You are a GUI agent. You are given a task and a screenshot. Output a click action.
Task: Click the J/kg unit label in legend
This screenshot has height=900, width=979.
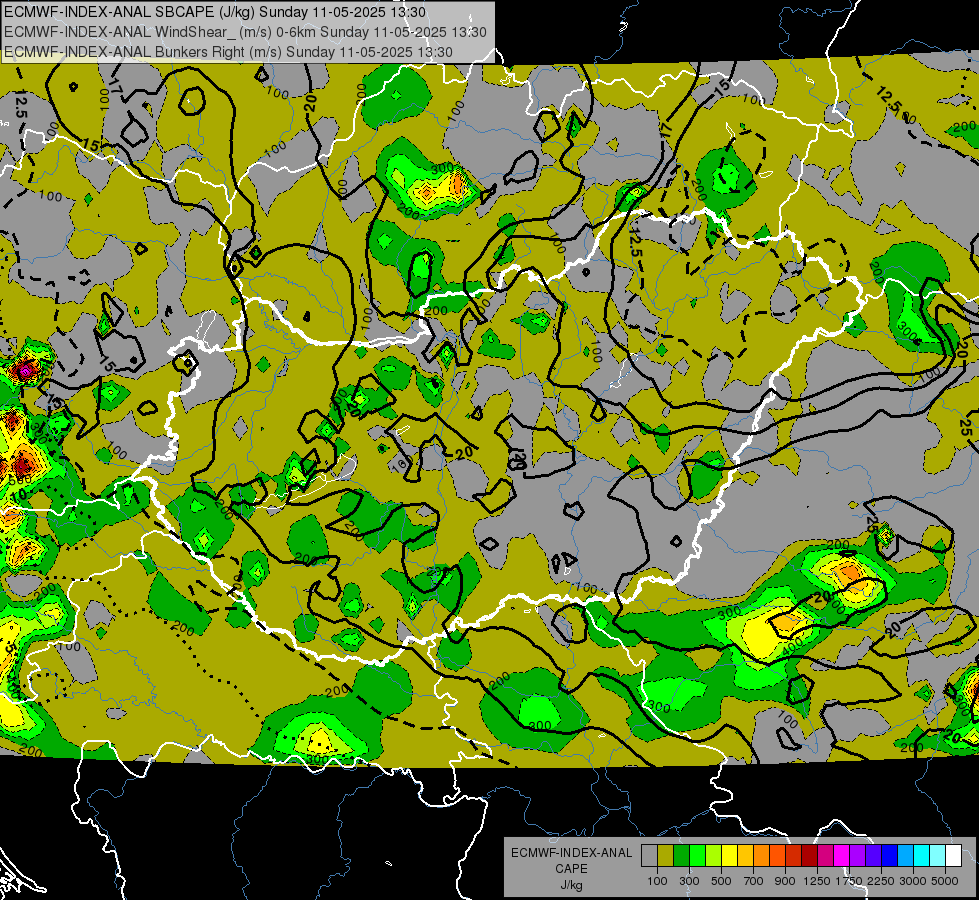[571, 885]
